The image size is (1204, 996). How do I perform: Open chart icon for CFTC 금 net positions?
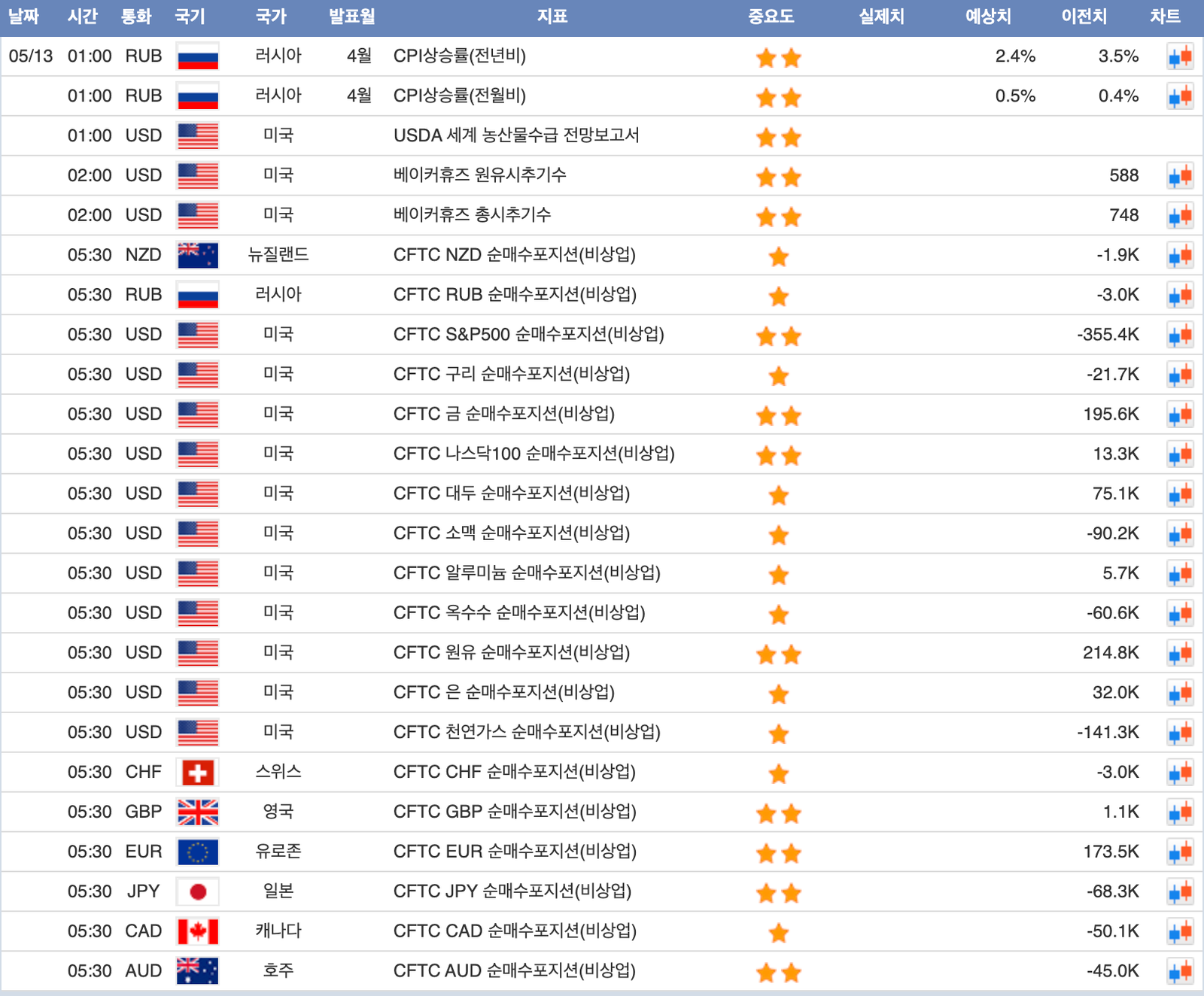point(1180,414)
